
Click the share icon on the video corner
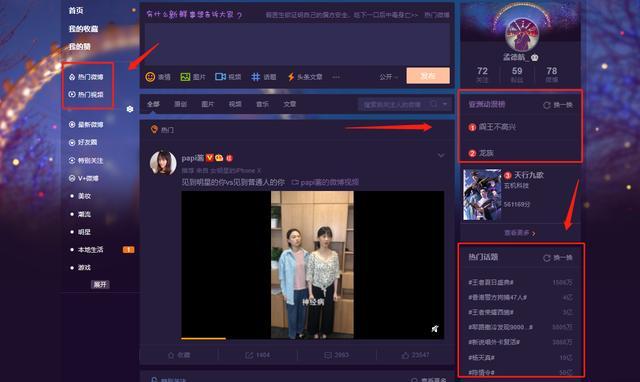coord(435,329)
